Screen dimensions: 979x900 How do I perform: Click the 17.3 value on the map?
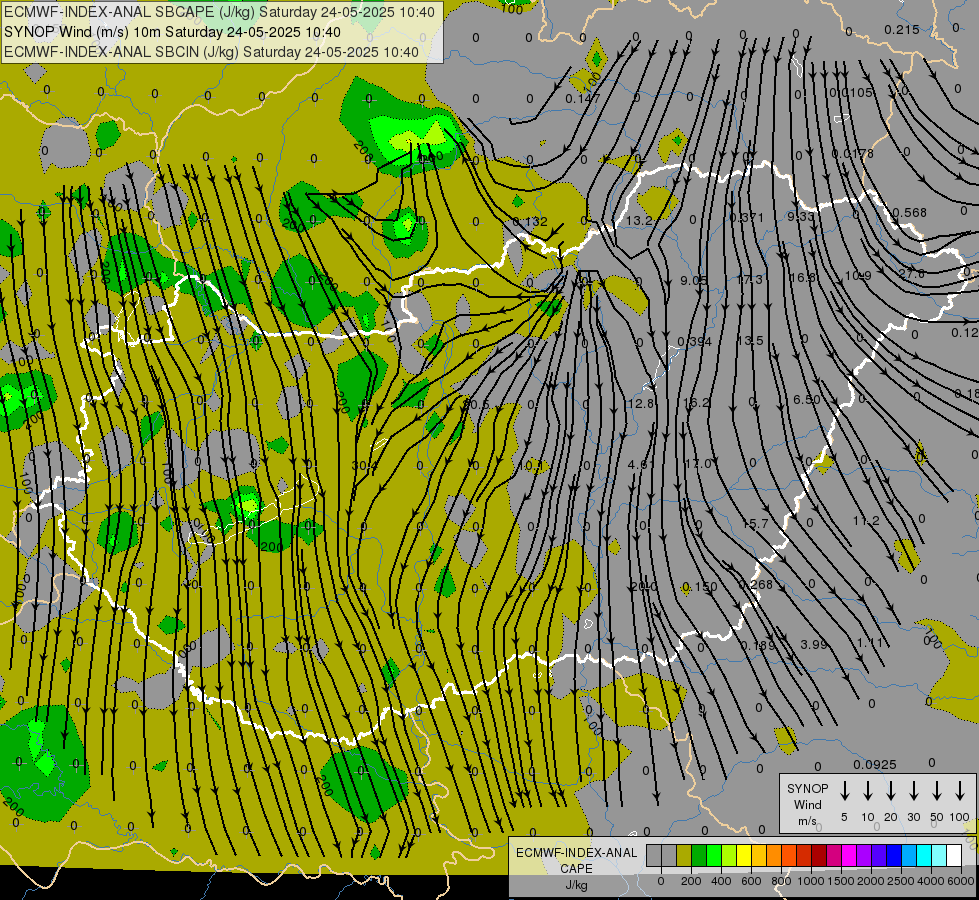749,280
